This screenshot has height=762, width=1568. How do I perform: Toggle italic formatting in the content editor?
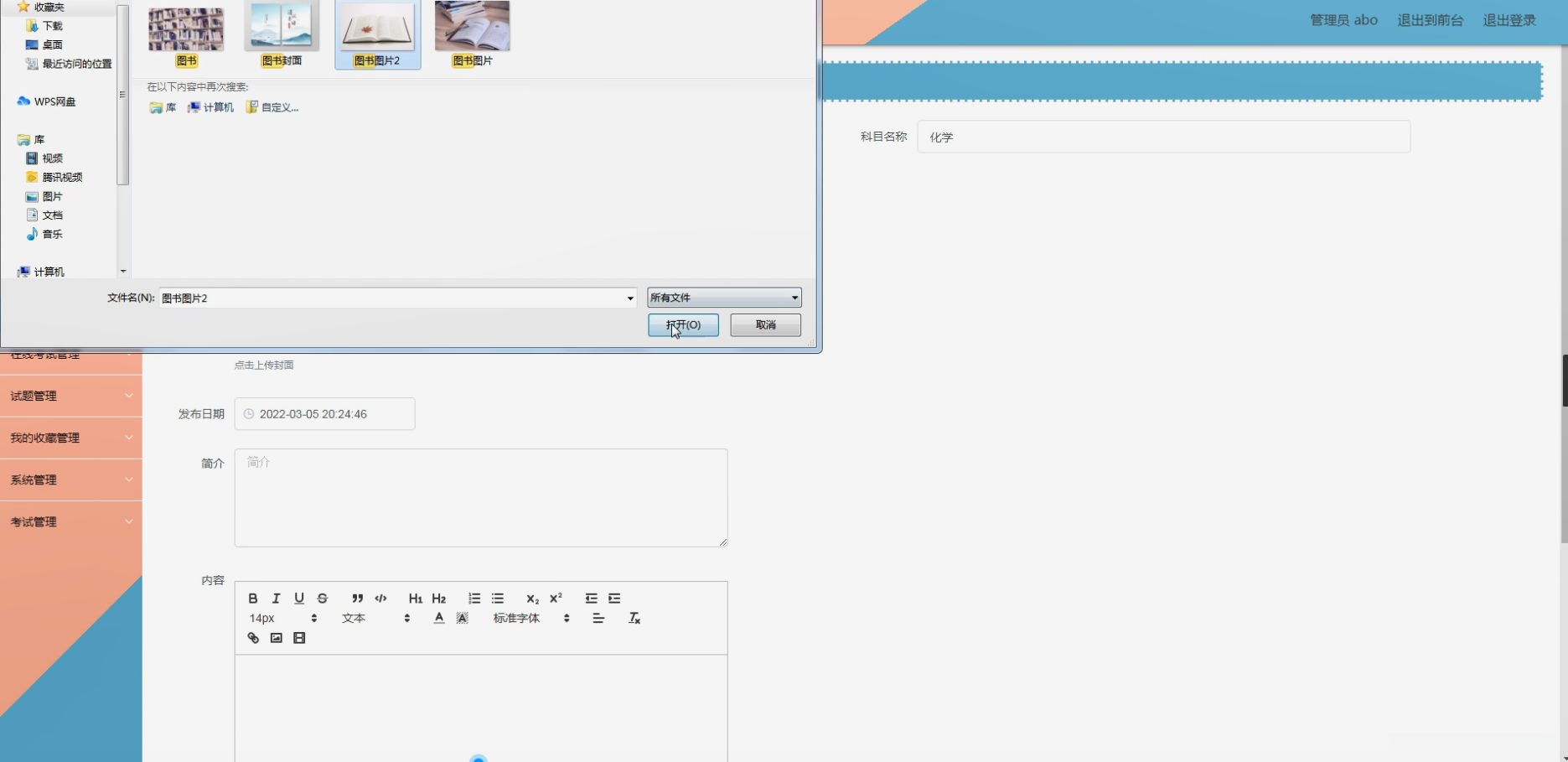(276, 599)
